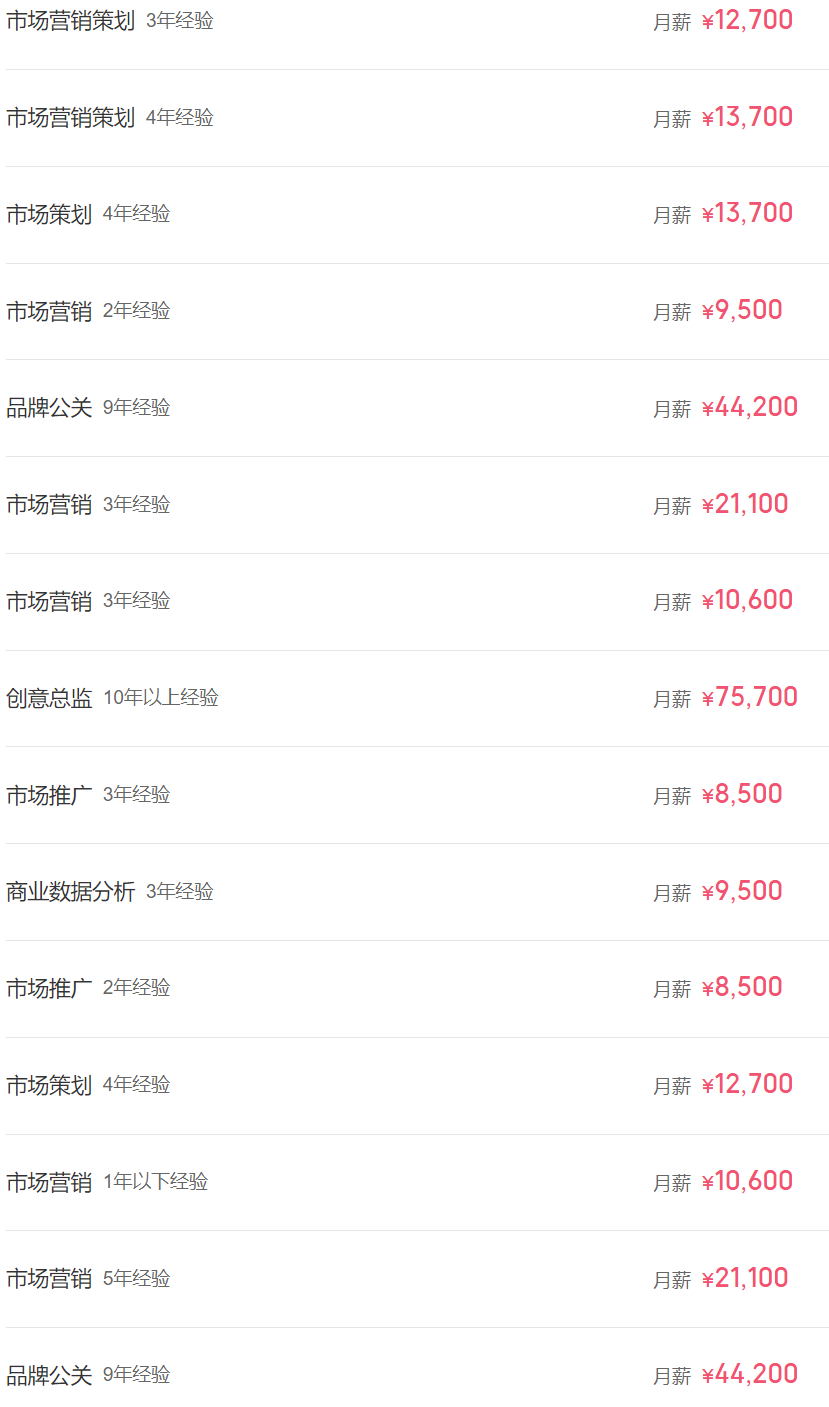The image size is (829, 1407).
Task: Open the 市场推广 2年经验 job title
Action: [49, 988]
